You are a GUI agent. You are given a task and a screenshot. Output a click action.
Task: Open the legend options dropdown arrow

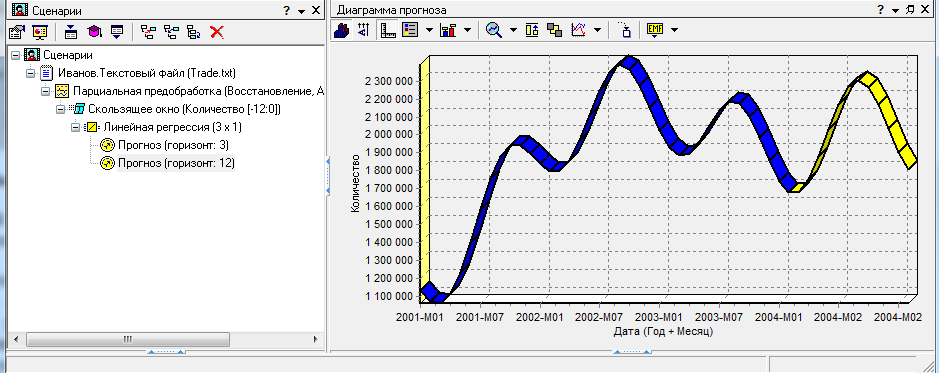pos(429,30)
